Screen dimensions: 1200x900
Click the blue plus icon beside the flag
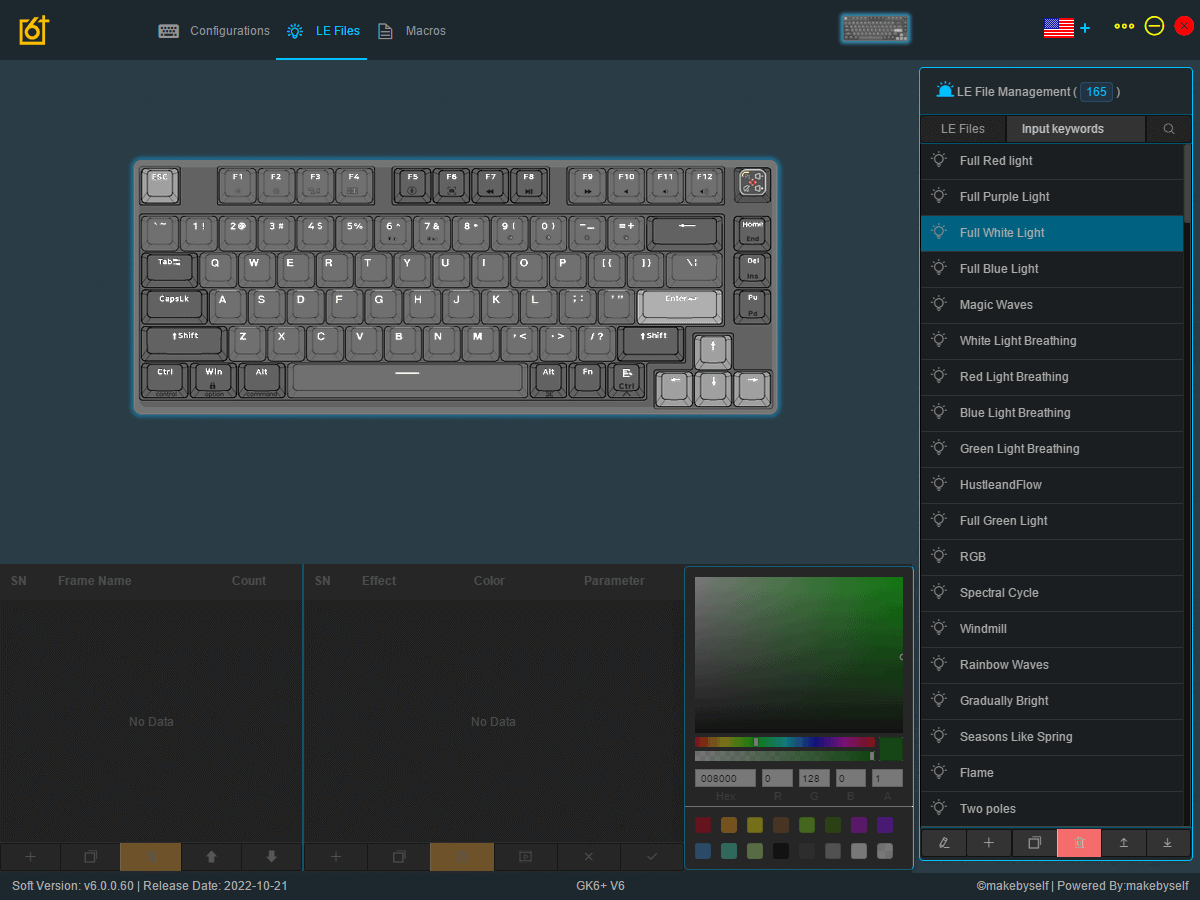[x=1085, y=28]
